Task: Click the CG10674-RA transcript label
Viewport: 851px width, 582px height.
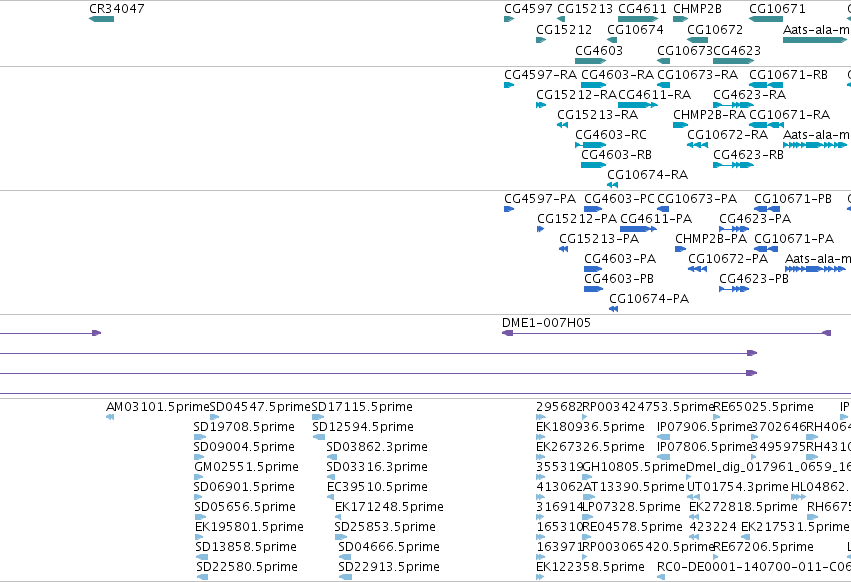Action: tap(647, 175)
